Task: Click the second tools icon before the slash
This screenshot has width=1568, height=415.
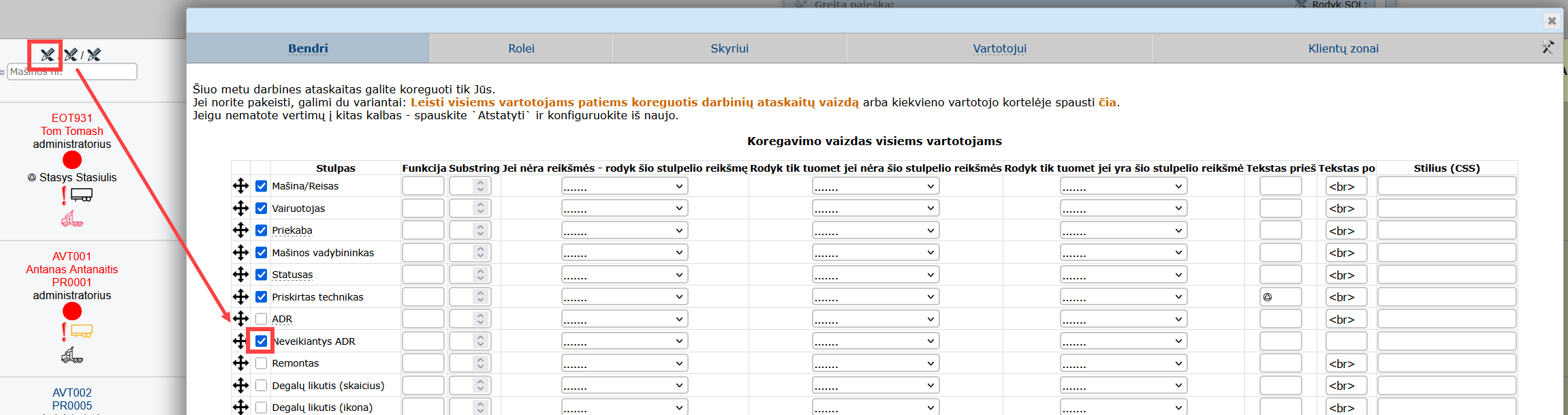Action: point(71,55)
